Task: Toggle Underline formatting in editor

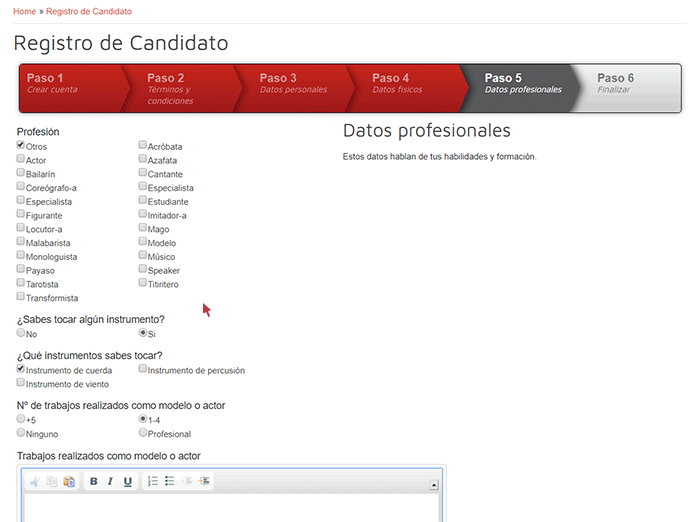Action: [x=128, y=481]
